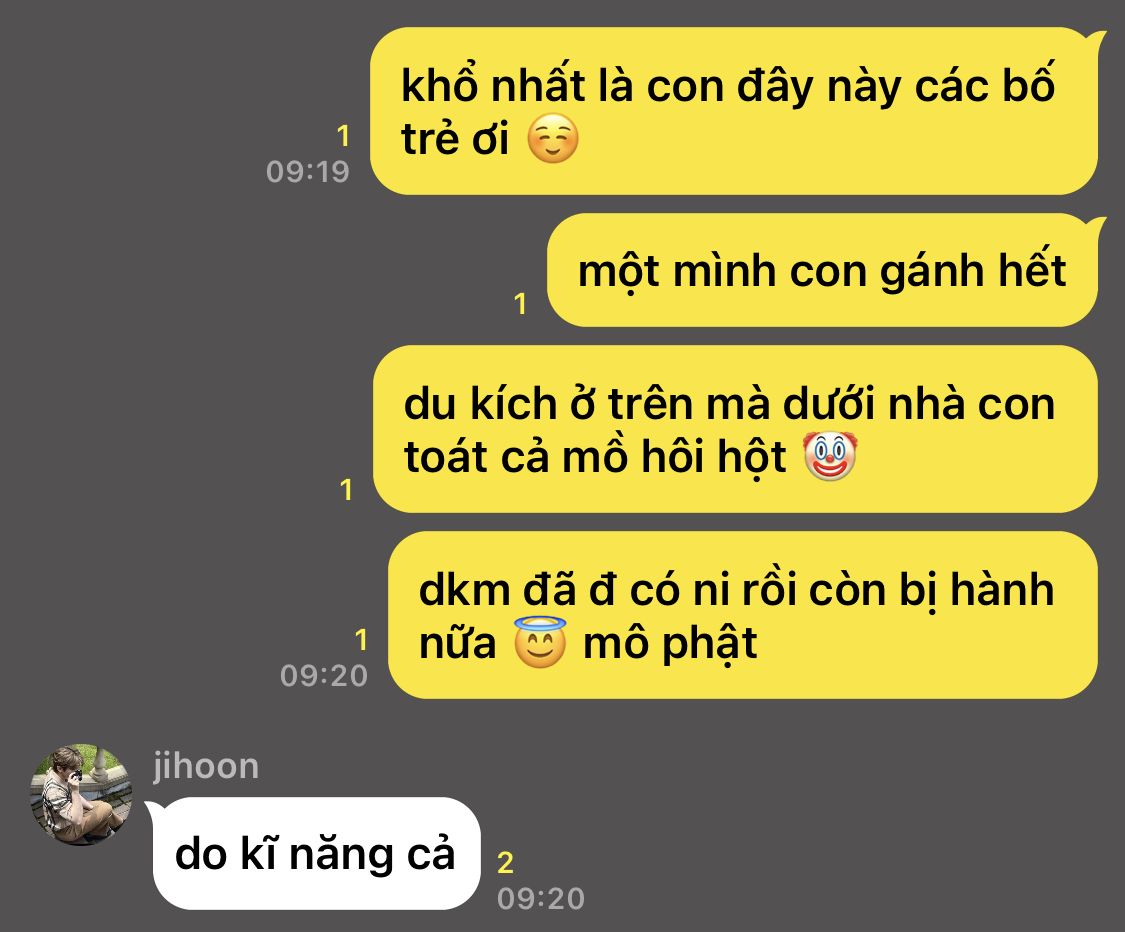Tap unread count 2 beside jihoon's message
The width and height of the screenshot is (1125, 932).
pyautogui.click(x=505, y=863)
